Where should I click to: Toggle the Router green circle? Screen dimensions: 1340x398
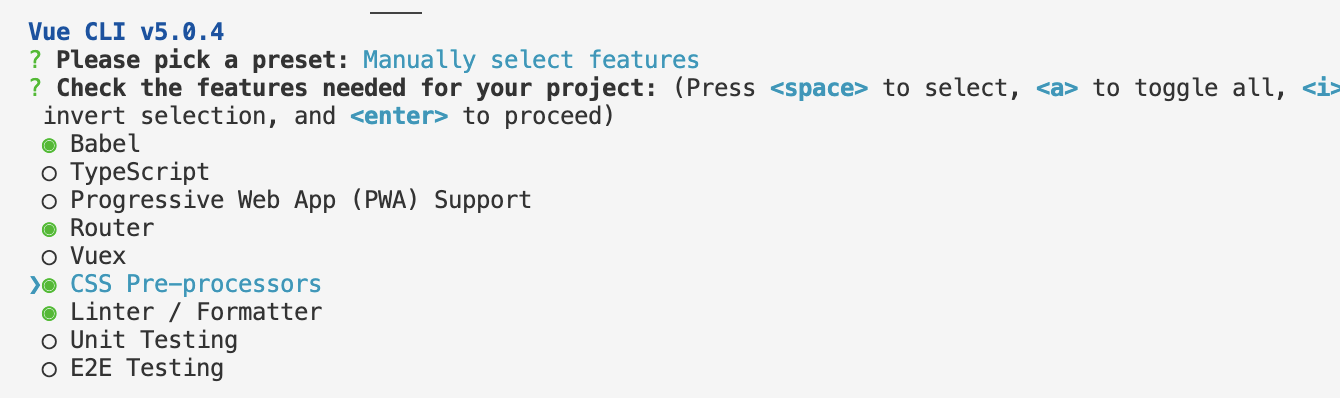click(49, 229)
